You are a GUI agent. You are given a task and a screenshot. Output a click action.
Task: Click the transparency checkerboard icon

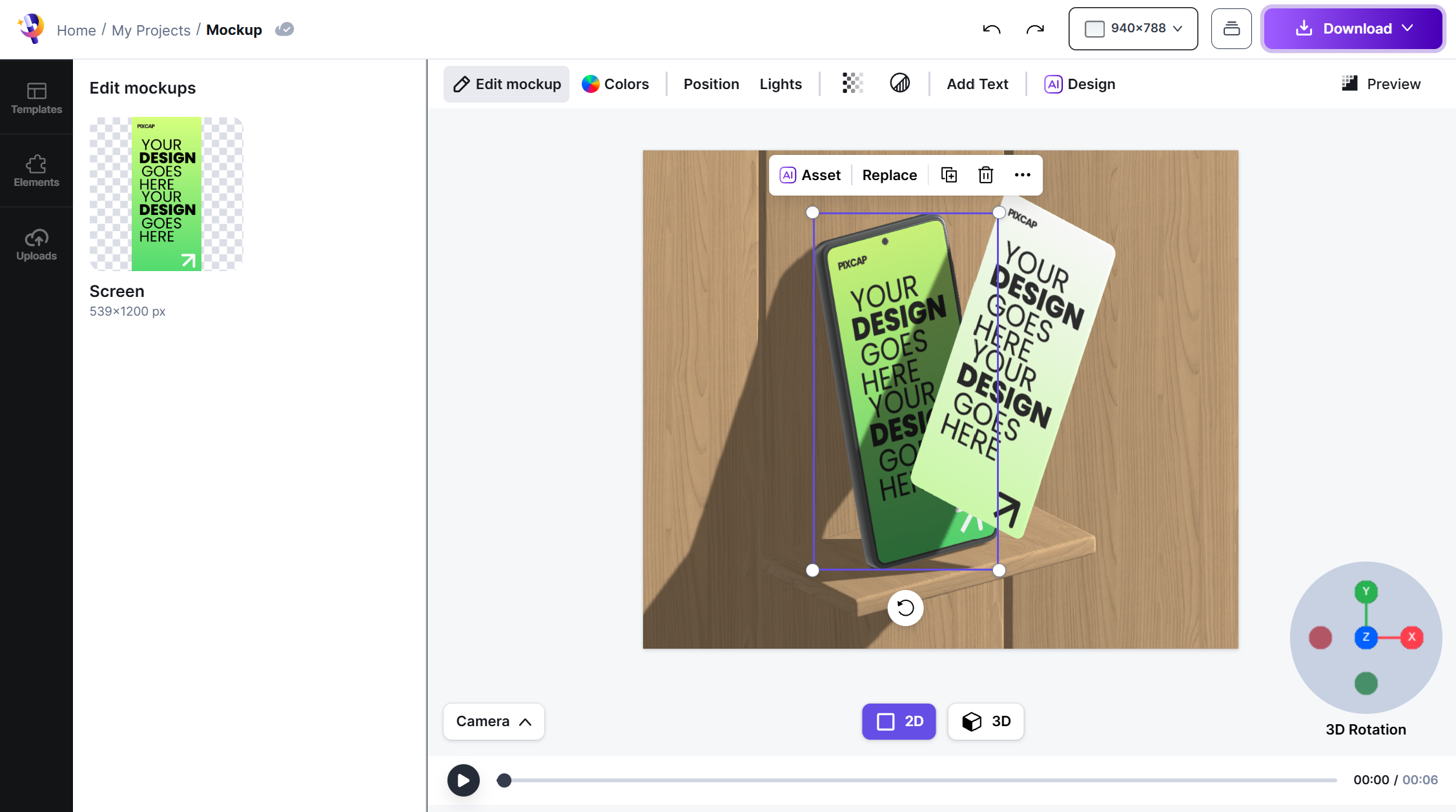point(852,83)
